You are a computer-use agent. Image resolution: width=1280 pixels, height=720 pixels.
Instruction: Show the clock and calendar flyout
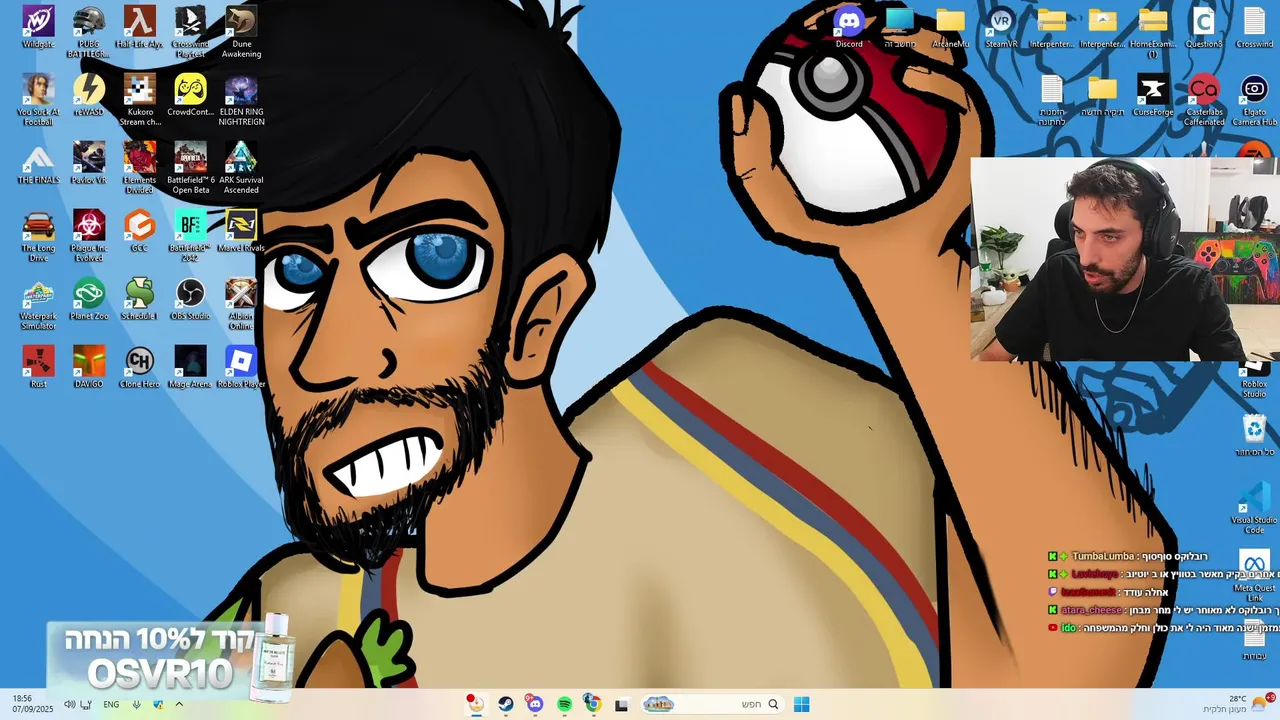[x=34, y=704]
